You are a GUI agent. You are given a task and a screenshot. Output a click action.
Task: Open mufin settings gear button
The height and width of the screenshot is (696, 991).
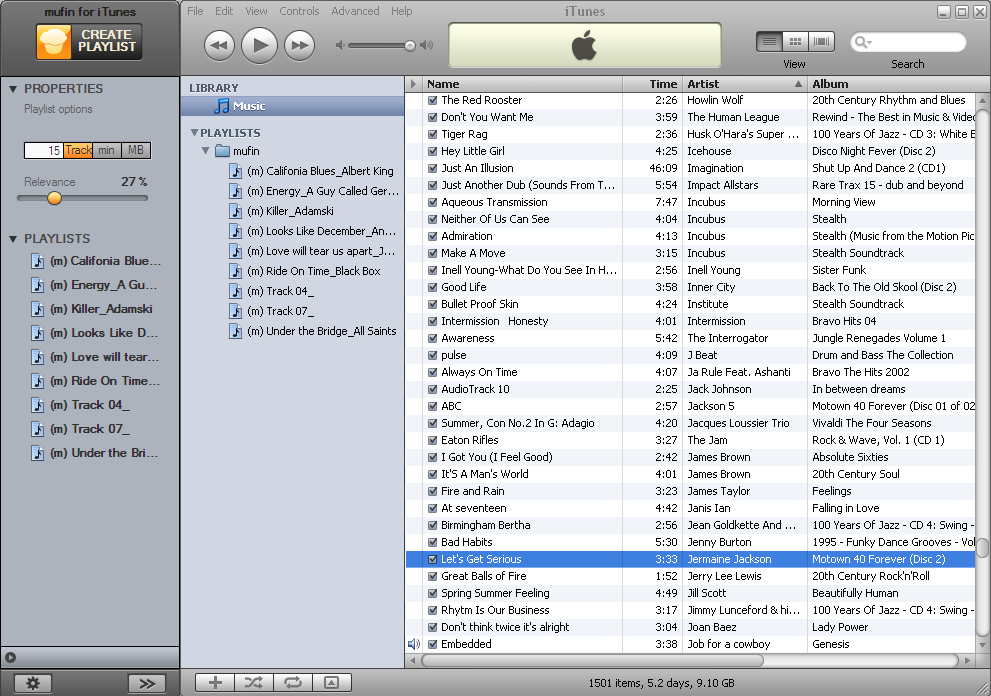32,683
